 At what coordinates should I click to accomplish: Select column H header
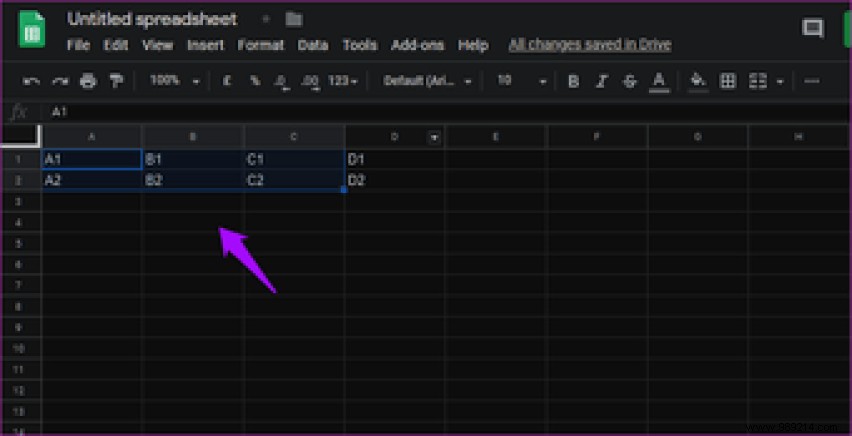[x=799, y=137]
